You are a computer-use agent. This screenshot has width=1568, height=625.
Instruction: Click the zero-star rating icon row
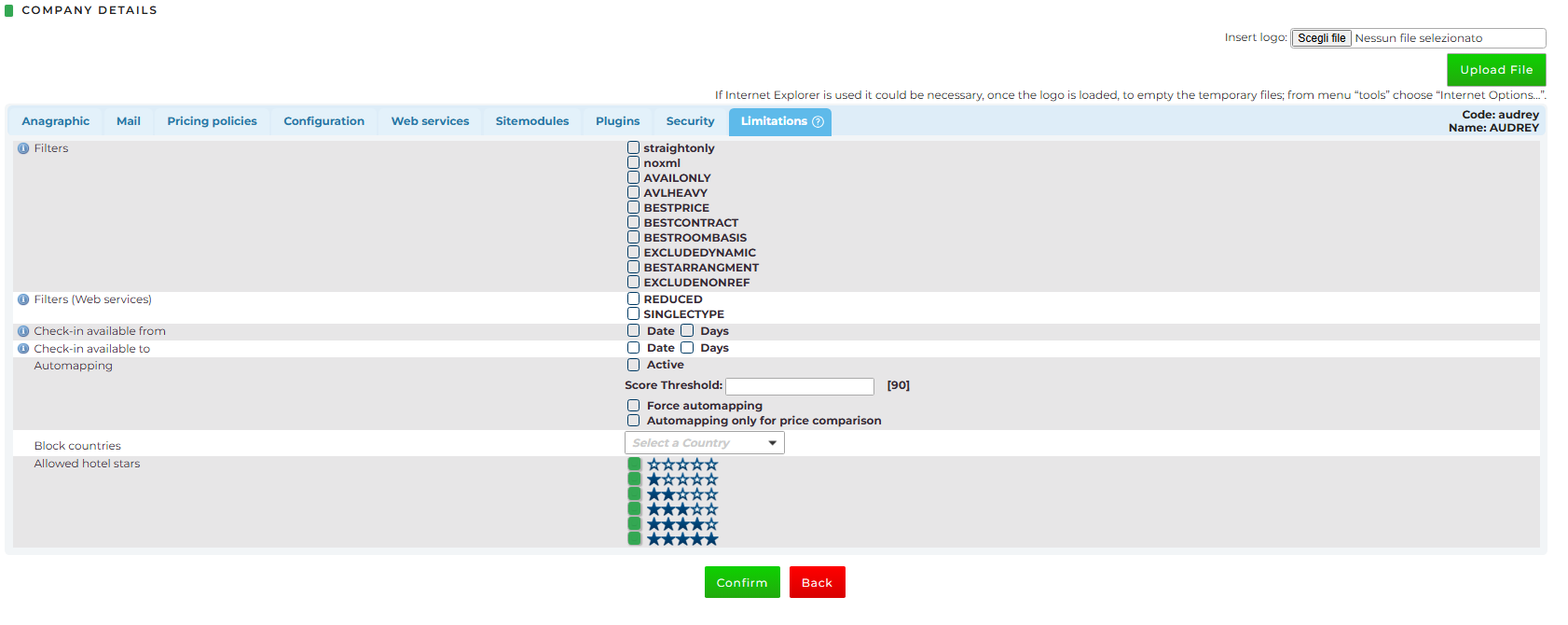tap(682, 465)
